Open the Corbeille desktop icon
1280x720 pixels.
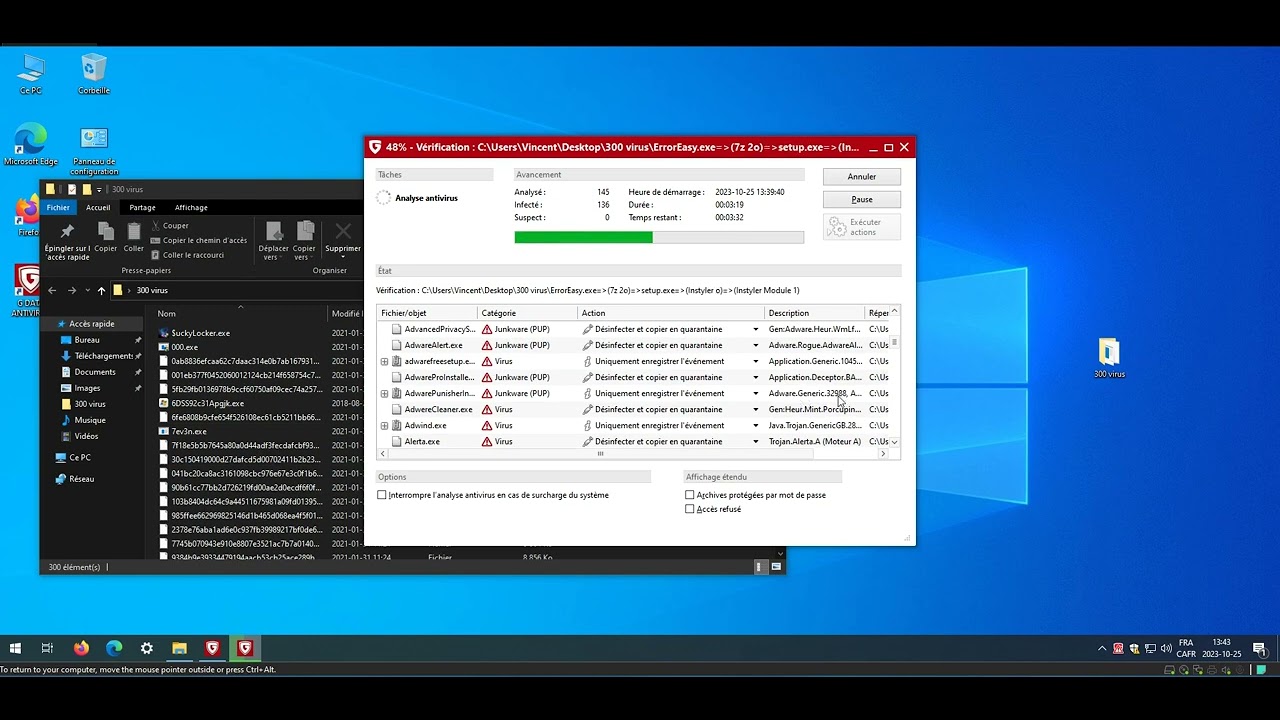pyautogui.click(x=94, y=73)
